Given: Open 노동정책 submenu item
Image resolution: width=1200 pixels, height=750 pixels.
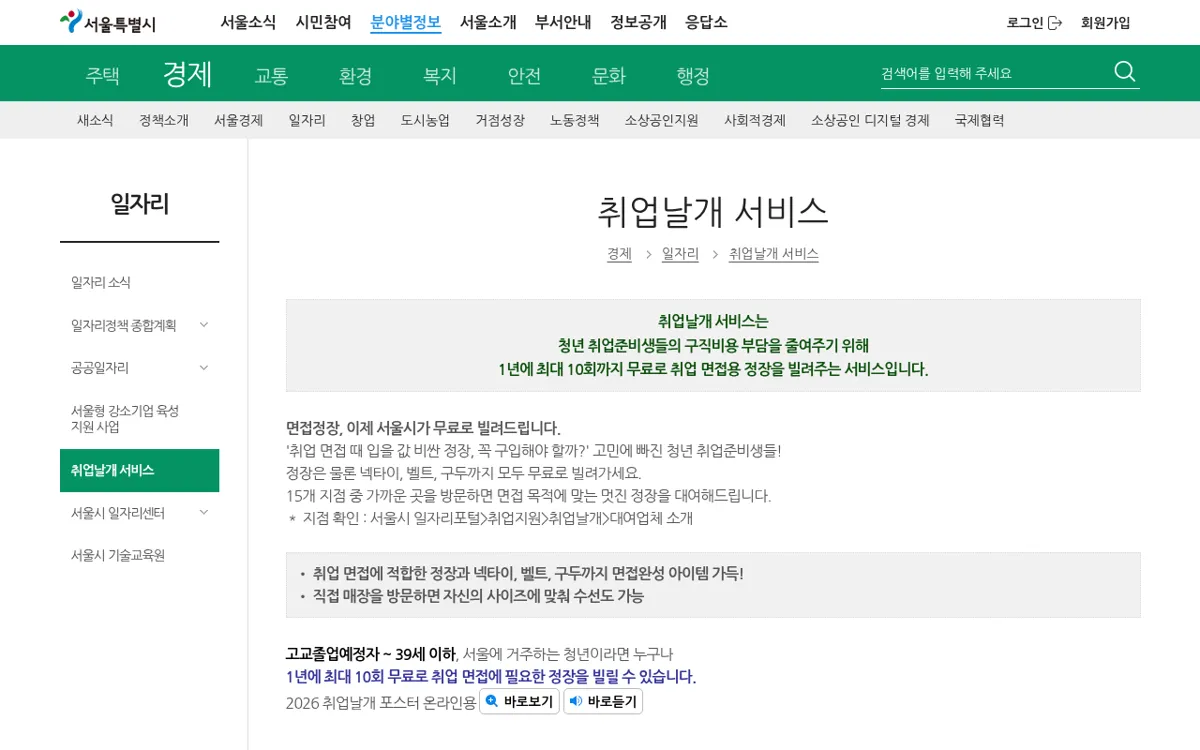Looking at the screenshot, I should 574,120.
